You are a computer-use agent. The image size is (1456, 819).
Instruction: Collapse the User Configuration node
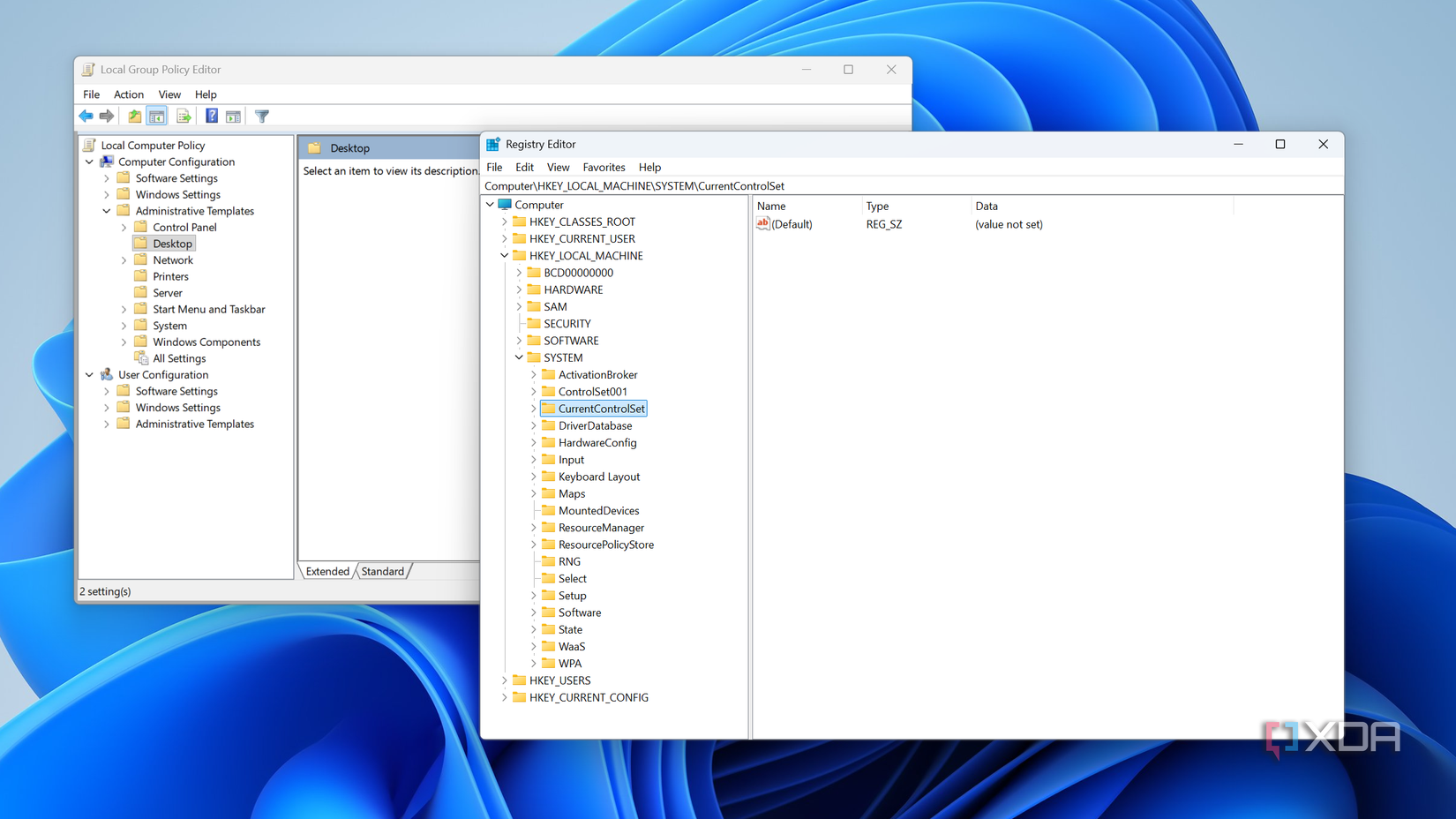click(89, 375)
